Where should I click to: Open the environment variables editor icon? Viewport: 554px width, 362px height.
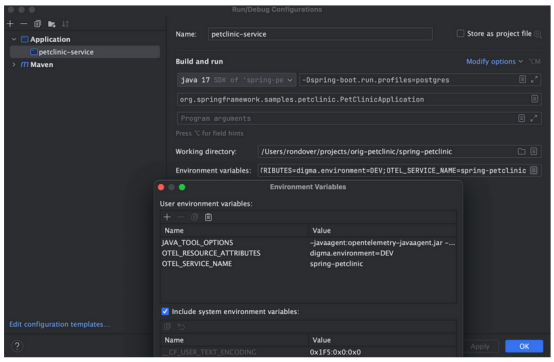(x=534, y=170)
